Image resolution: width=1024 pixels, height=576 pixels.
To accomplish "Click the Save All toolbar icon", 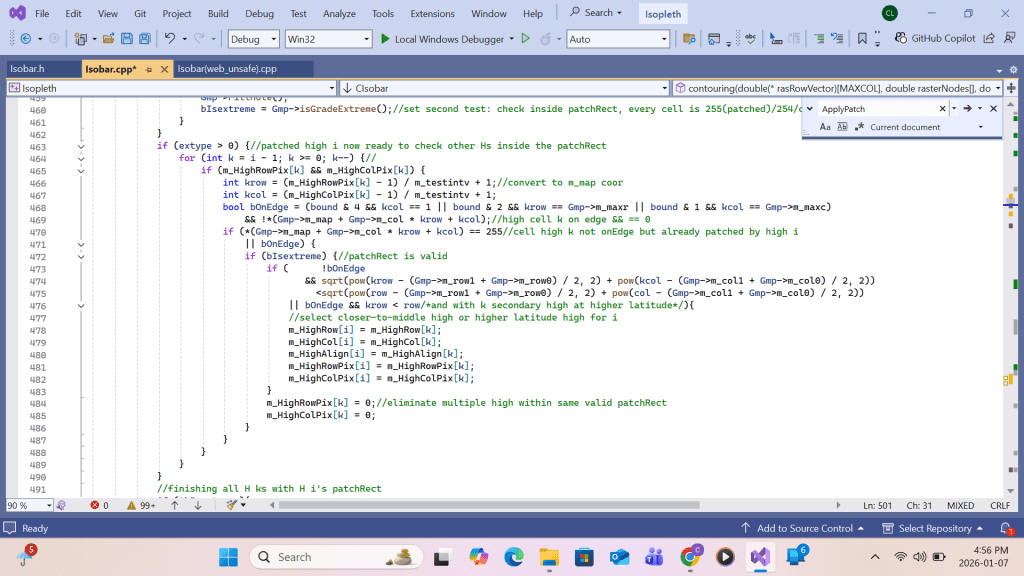I will [x=145, y=39].
